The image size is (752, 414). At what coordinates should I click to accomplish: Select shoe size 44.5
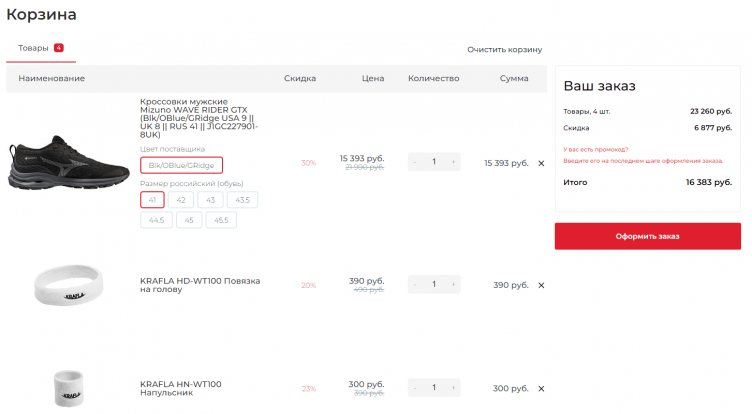coord(156,220)
